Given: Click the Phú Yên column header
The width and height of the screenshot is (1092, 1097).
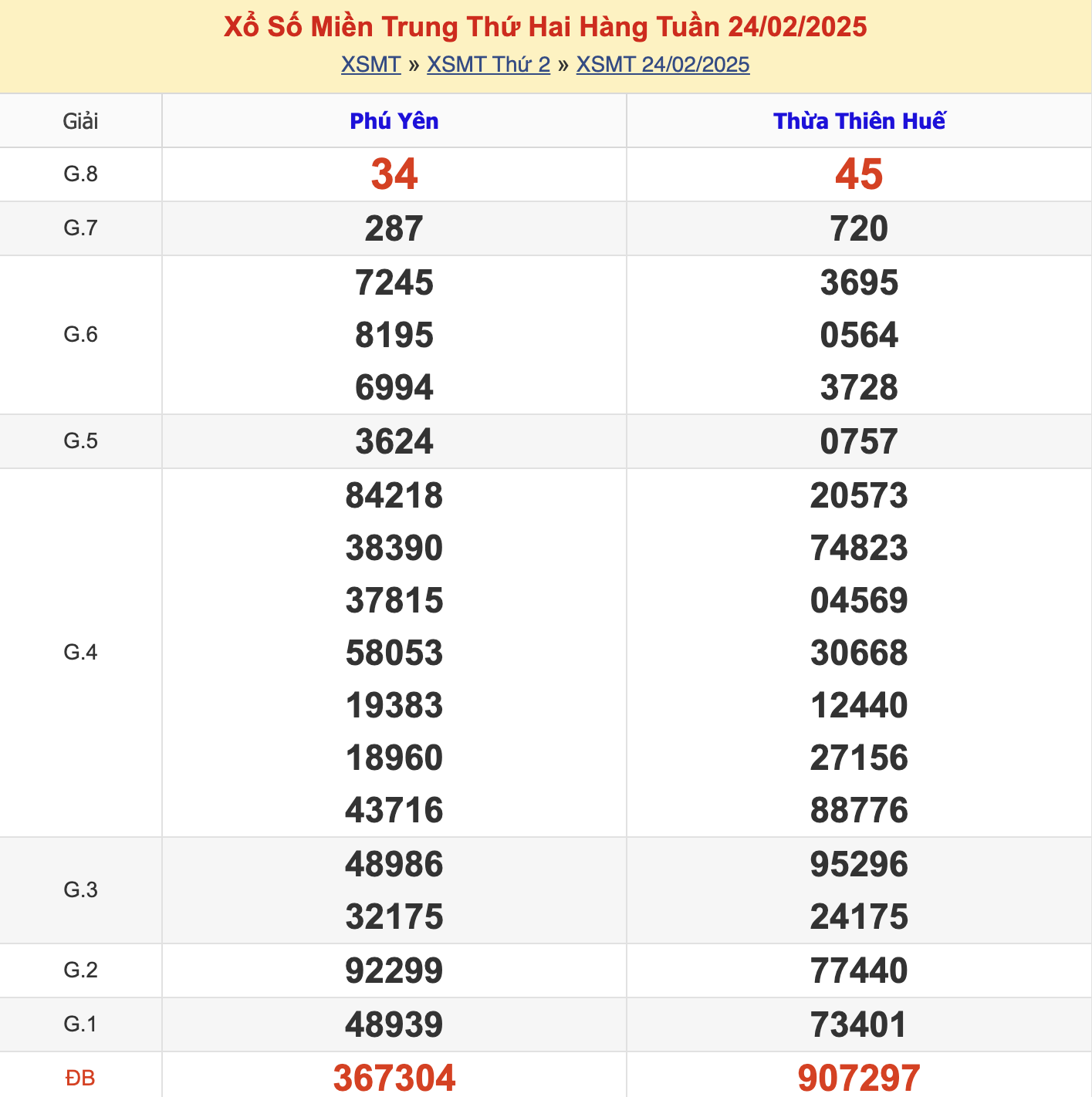Looking at the screenshot, I should coord(394,121).
